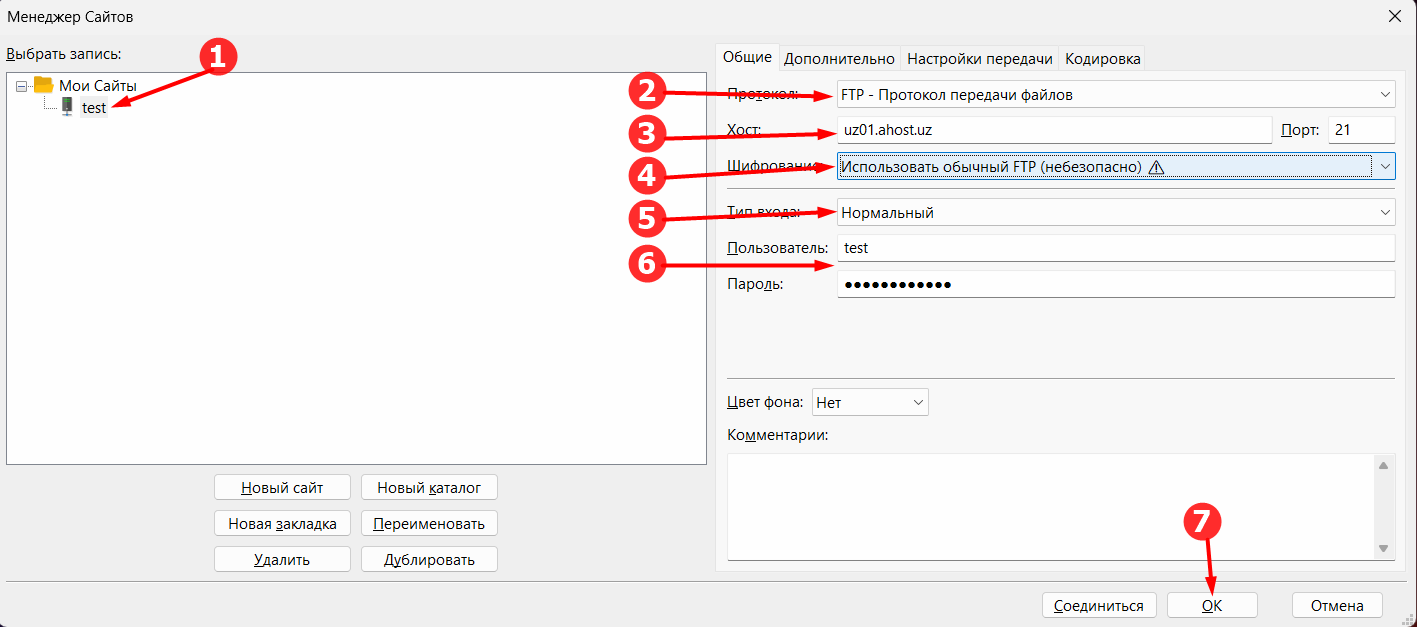Click the Пароль label

pos(755,284)
